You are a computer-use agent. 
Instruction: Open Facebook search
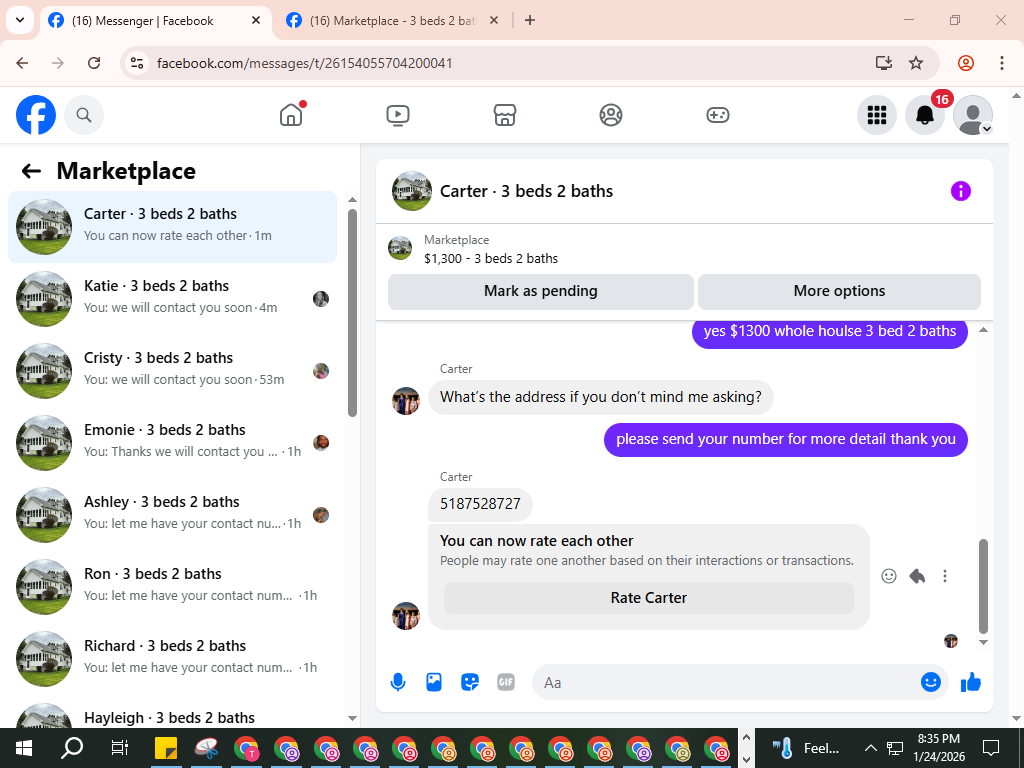click(x=84, y=115)
